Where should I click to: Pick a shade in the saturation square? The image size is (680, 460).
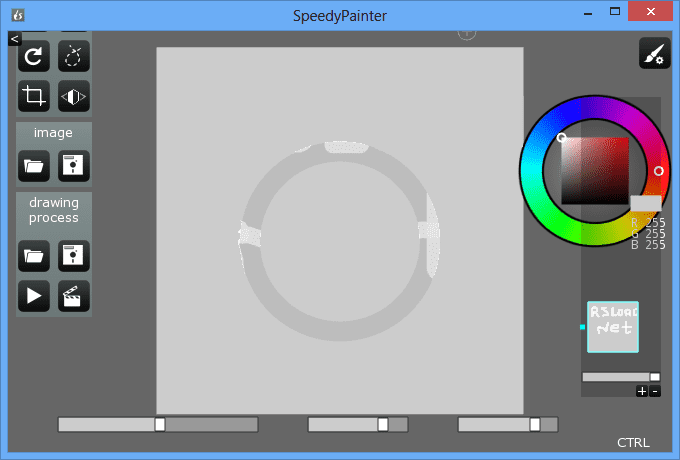(595, 170)
